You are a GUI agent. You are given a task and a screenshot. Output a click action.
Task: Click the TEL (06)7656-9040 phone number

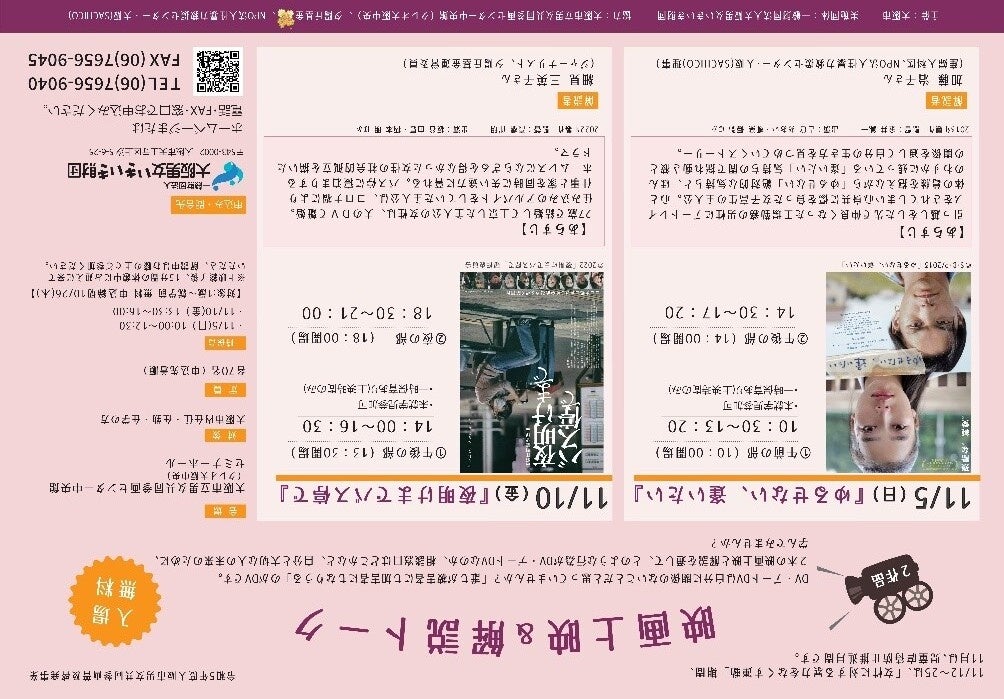(x=104, y=83)
